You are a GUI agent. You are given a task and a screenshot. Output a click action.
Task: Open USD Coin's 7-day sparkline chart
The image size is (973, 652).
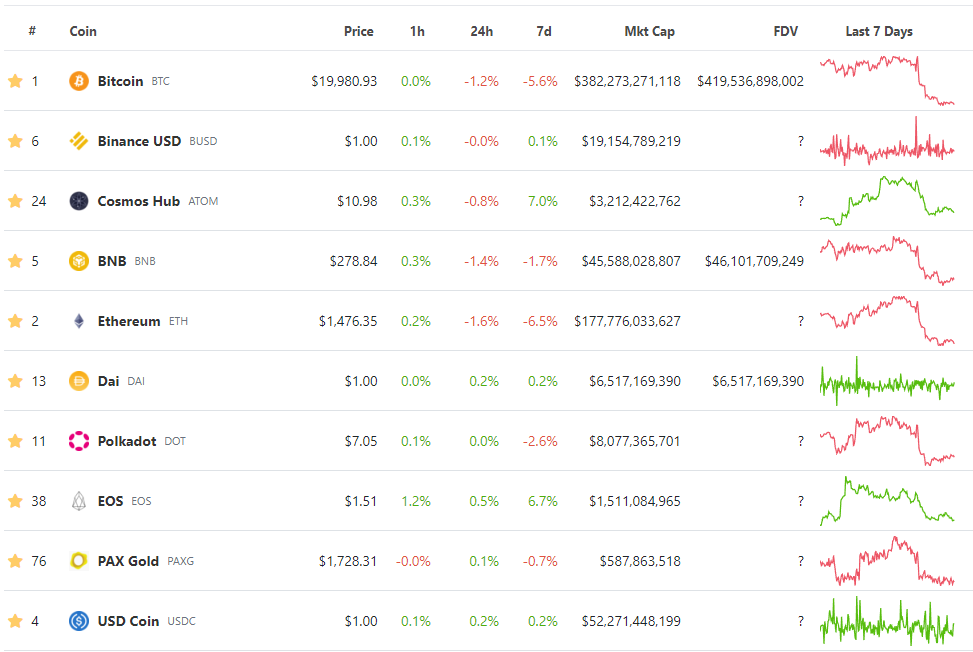coord(887,620)
